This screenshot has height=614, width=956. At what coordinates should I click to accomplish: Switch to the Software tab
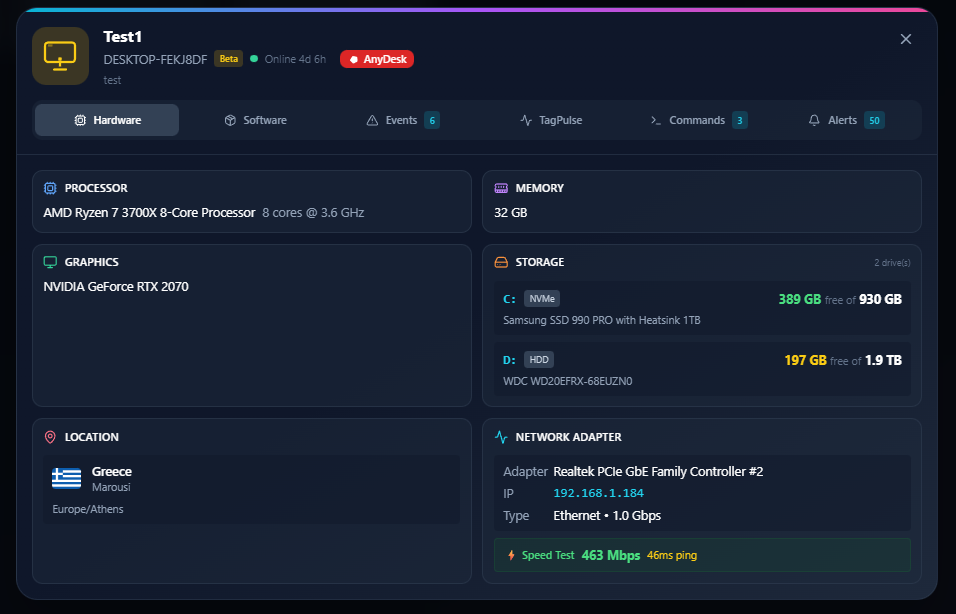255,120
